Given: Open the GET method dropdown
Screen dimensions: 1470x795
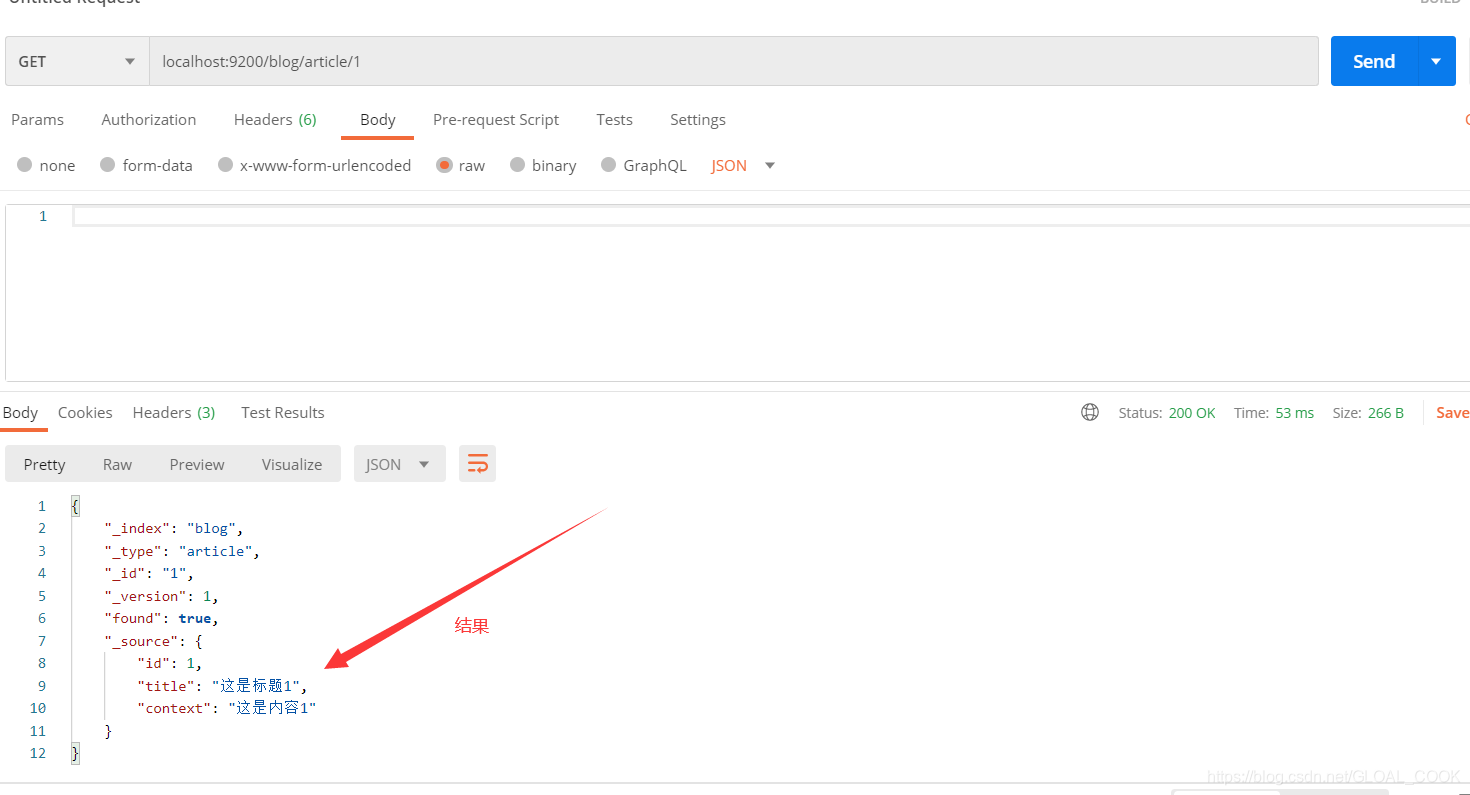Looking at the screenshot, I should pos(77,61).
